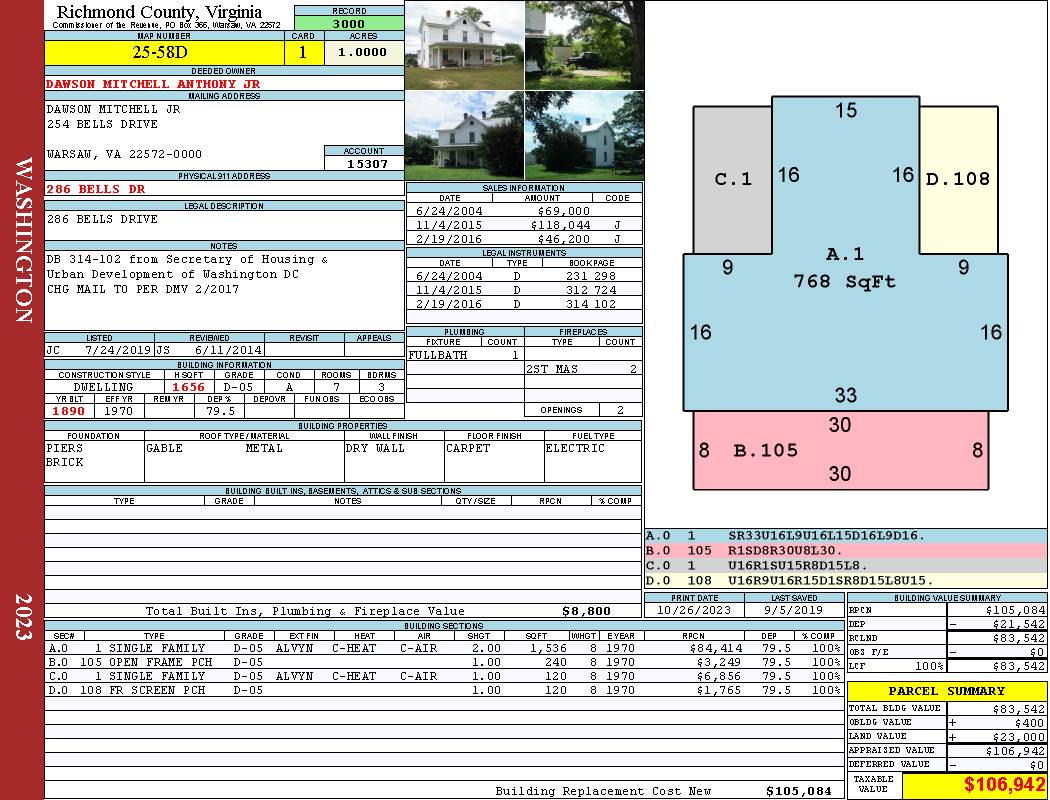The width and height of the screenshot is (1050, 800).
Task: Select sketch legend row D.0 108
Action: [846, 580]
